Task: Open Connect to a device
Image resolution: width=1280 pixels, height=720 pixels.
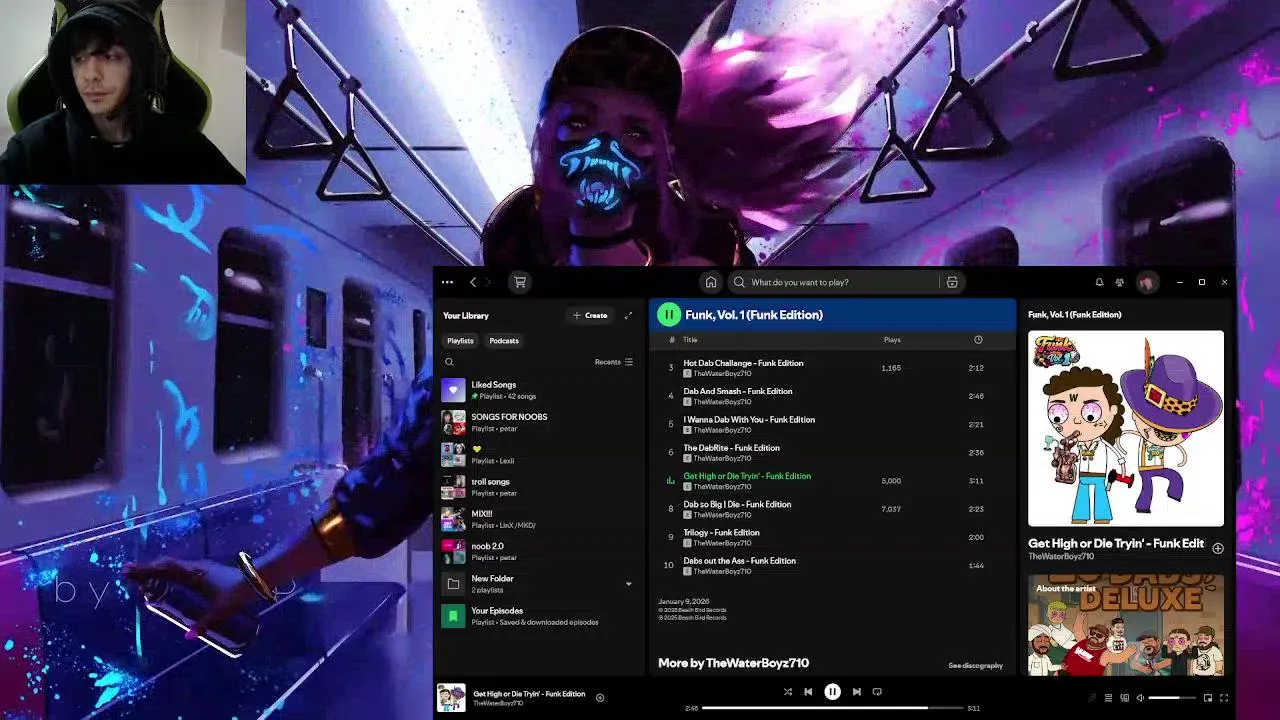Action: point(1125,698)
